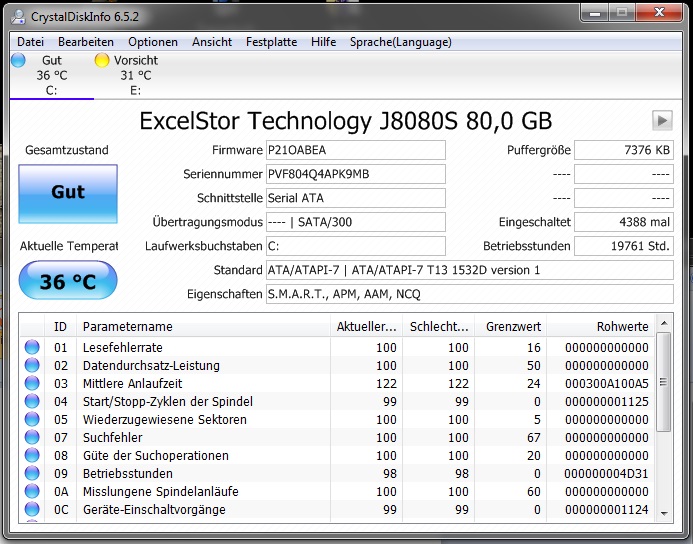Click the Wiederzugewiesene Sektoren parameter name
This screenshot has width=693, height=544.
pos(164,419)
